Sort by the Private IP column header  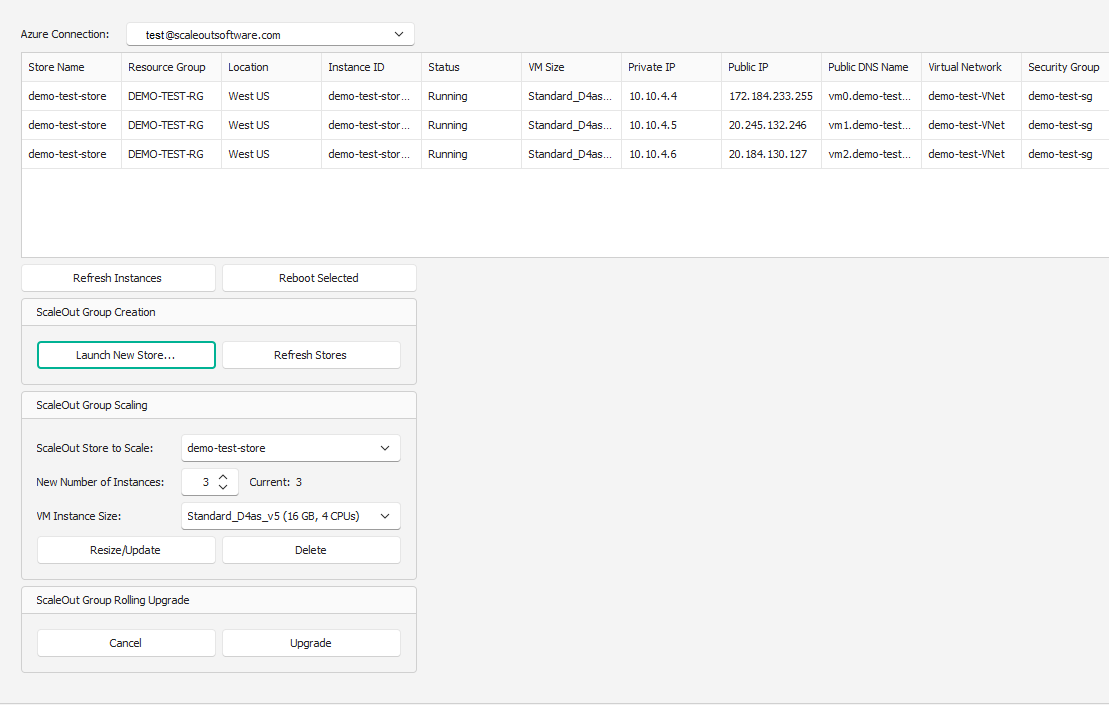pos(671,67)
